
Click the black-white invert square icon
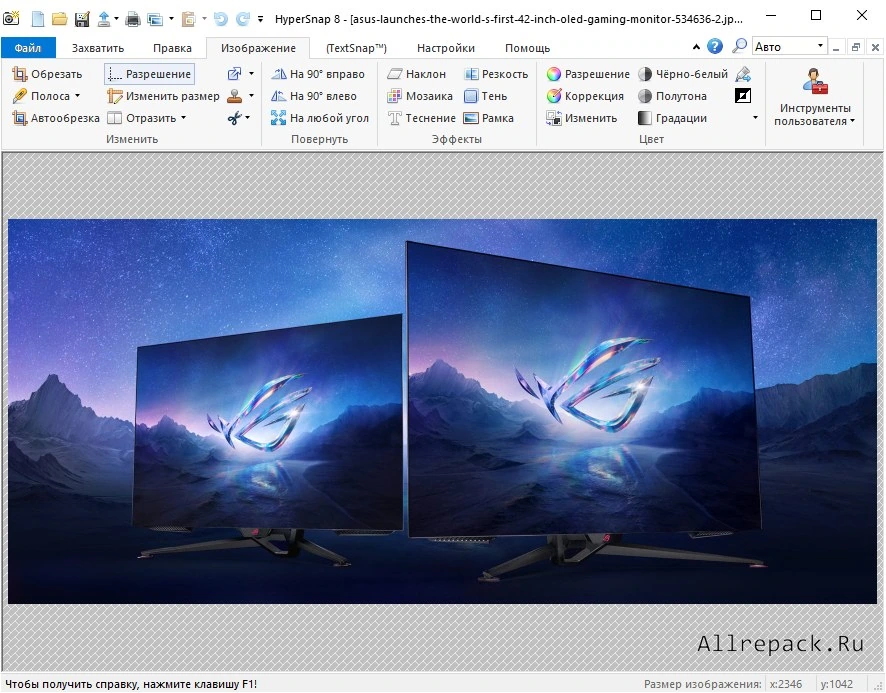(743, 96)
